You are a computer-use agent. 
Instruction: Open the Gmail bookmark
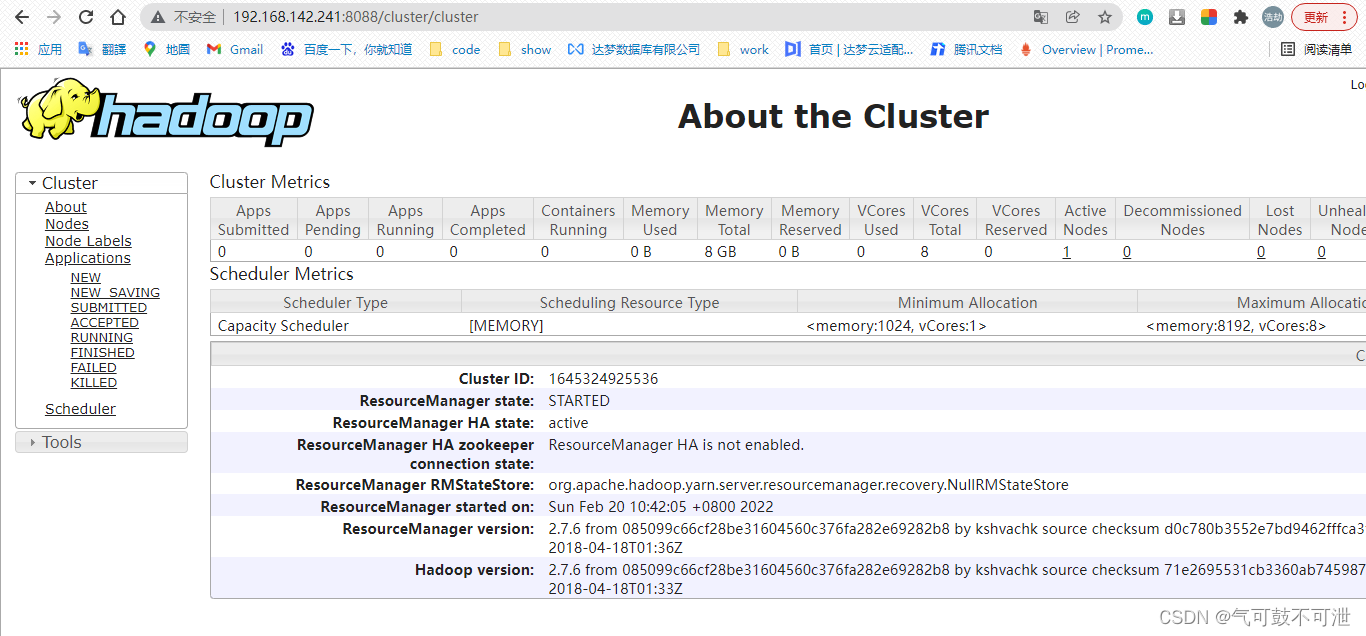[235, 49]
